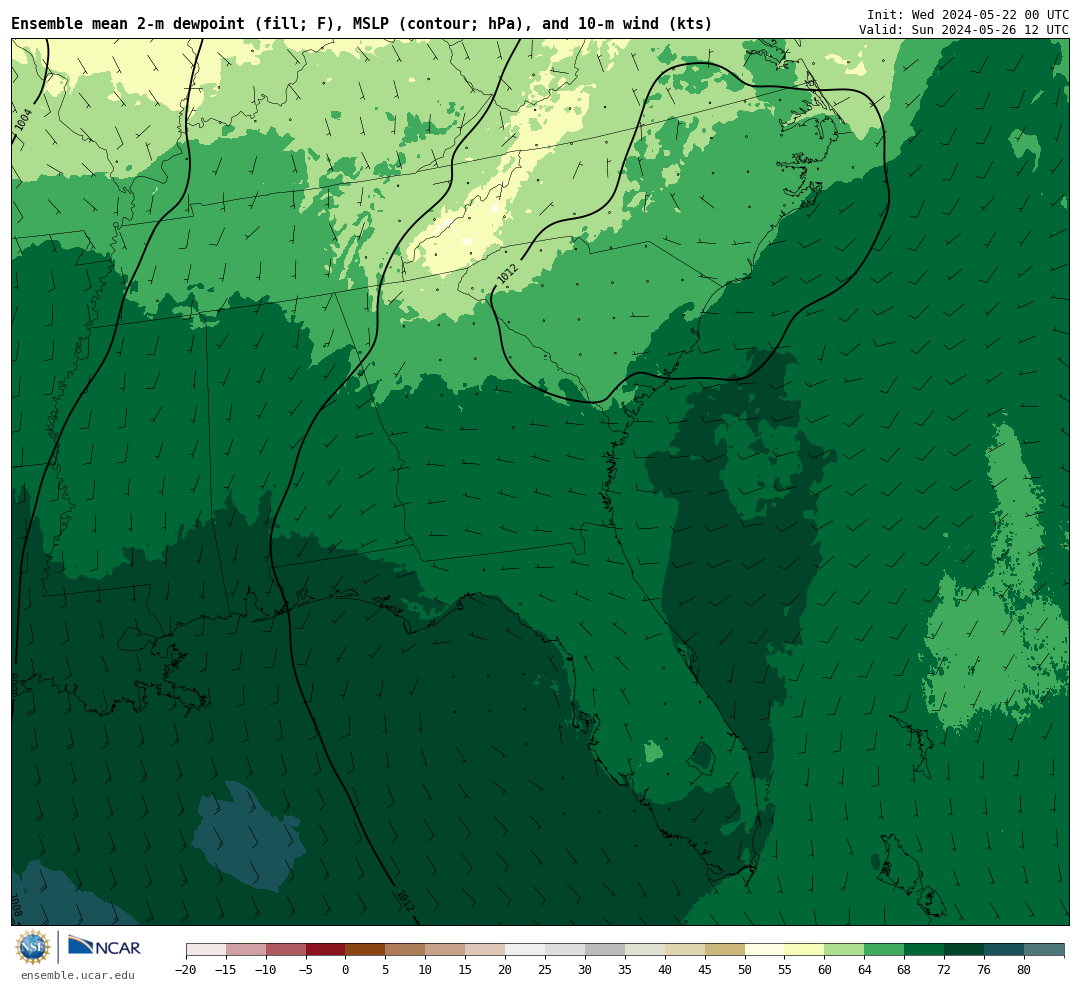Pick the dark teal 76 to 80 colorbar swatch

click(x=1005, y=950)
